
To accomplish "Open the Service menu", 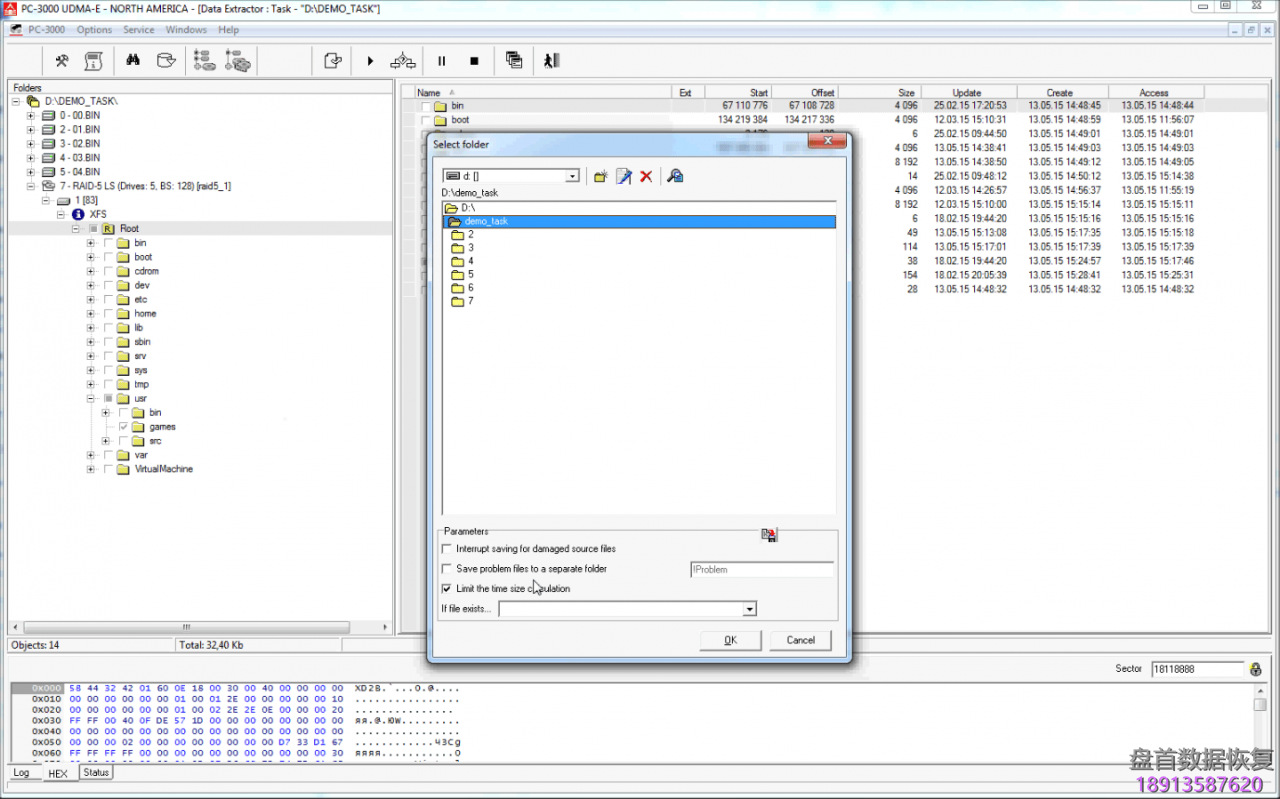I will 139,29.
